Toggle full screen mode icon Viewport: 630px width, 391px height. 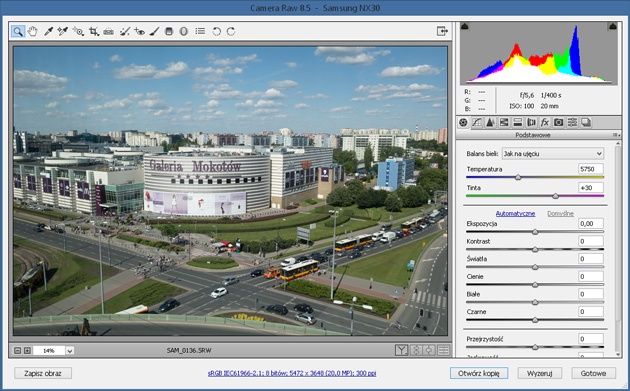[x=442, y=31]
